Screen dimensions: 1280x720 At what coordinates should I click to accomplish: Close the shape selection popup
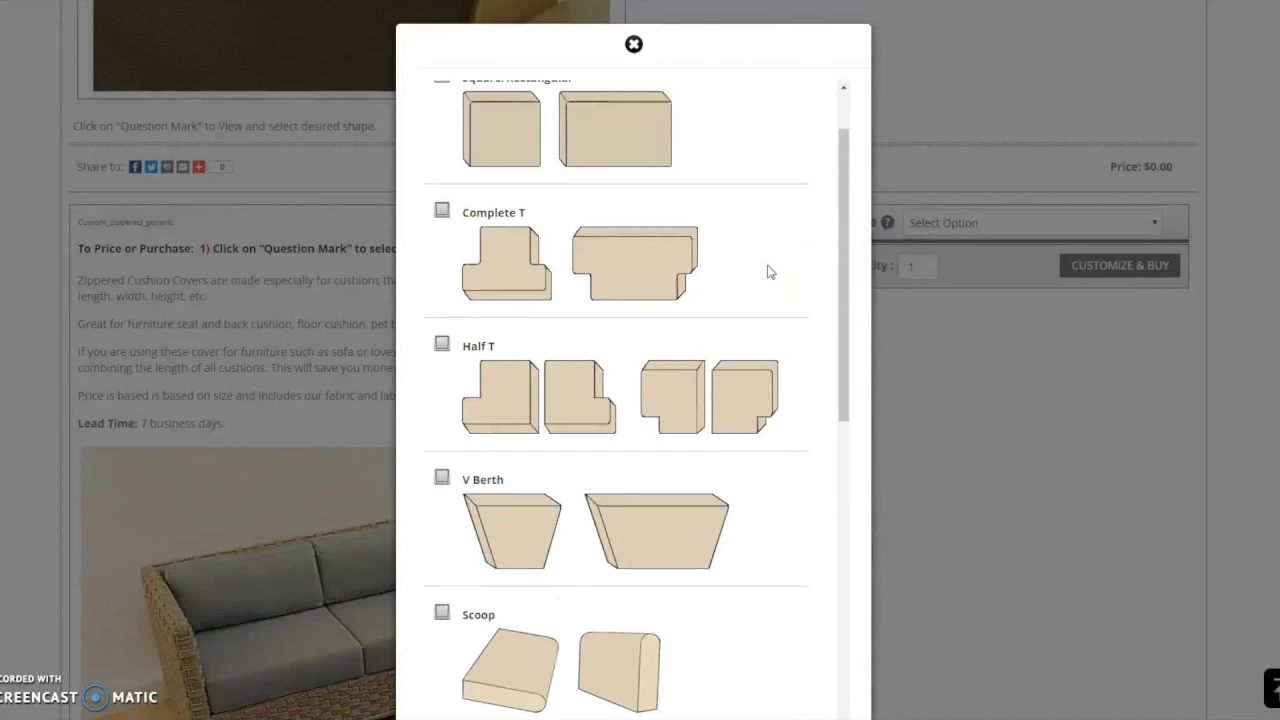click(634, 44)
